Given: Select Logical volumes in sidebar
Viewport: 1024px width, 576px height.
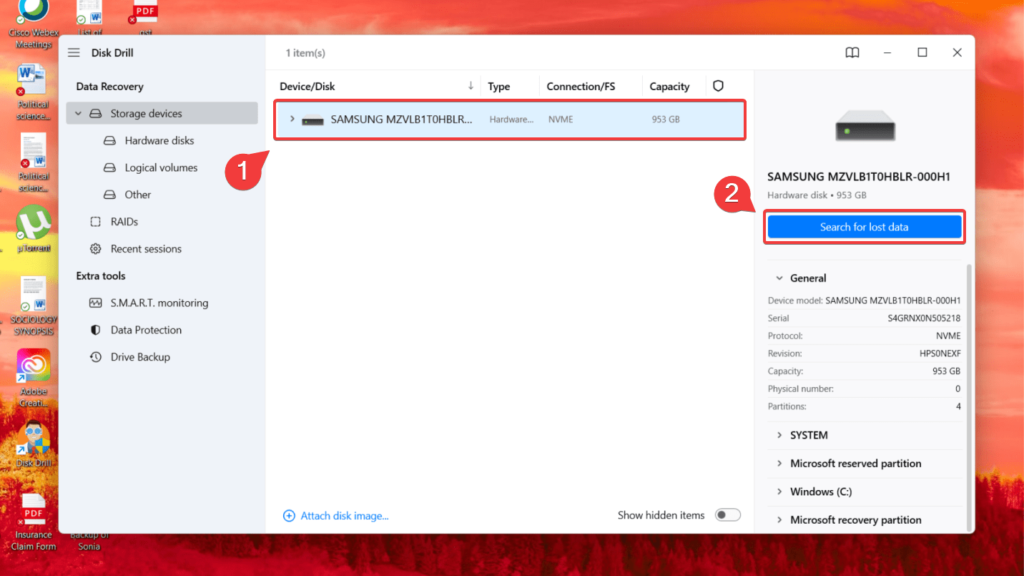Looking at the screenshot, I should pyautogui.click(x=160, y=168).
